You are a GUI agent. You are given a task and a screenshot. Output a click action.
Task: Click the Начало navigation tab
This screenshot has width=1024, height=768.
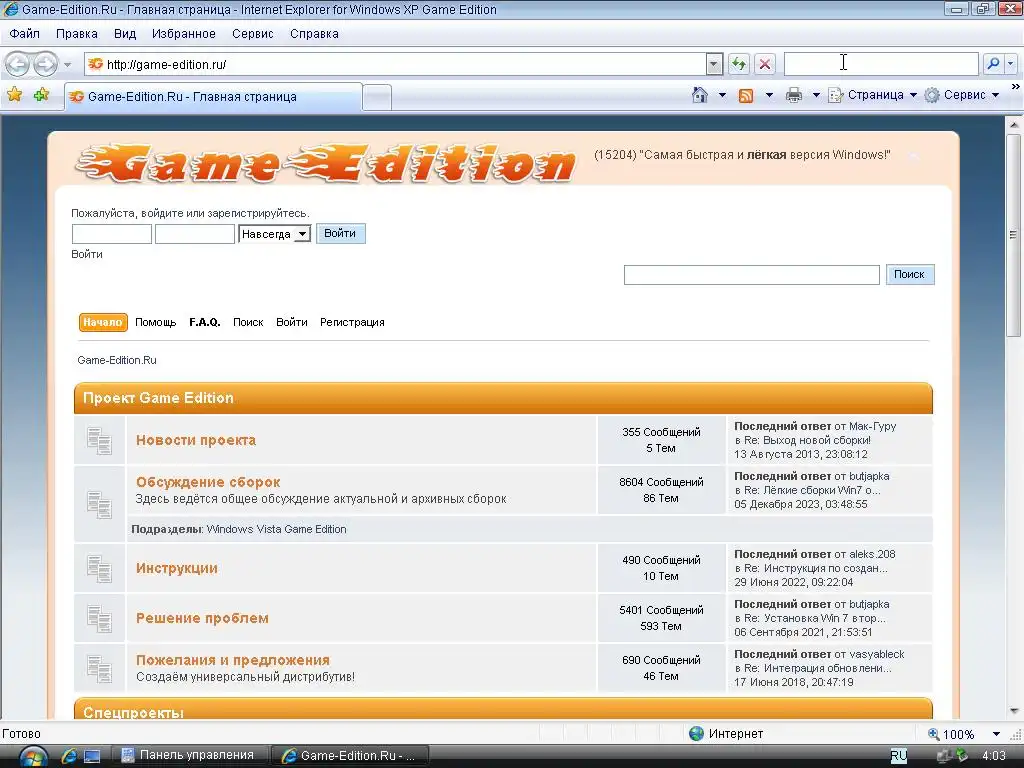pyautogui.click(x=103, y=322)
